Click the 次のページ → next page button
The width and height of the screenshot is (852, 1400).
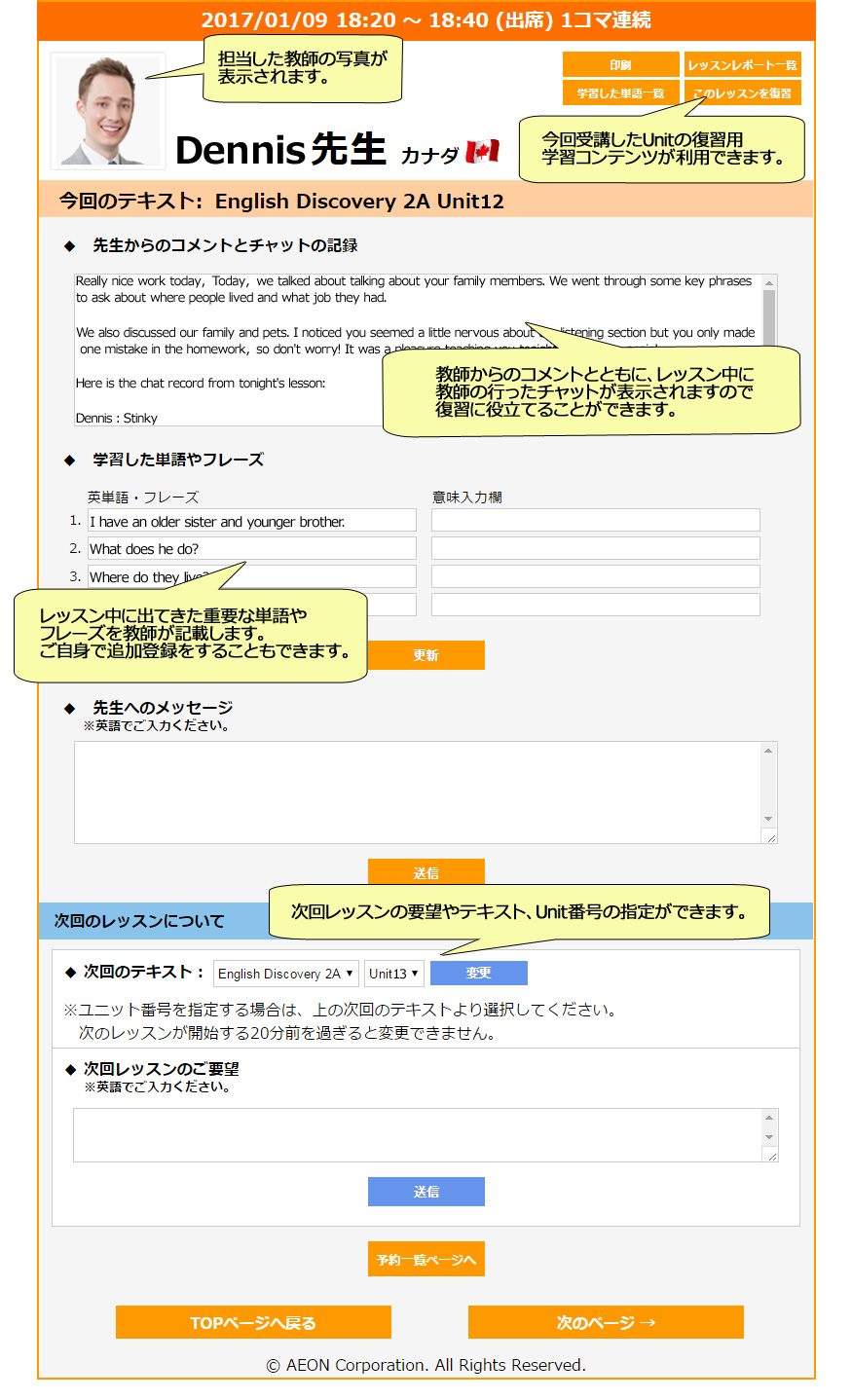click(606, 1323)
